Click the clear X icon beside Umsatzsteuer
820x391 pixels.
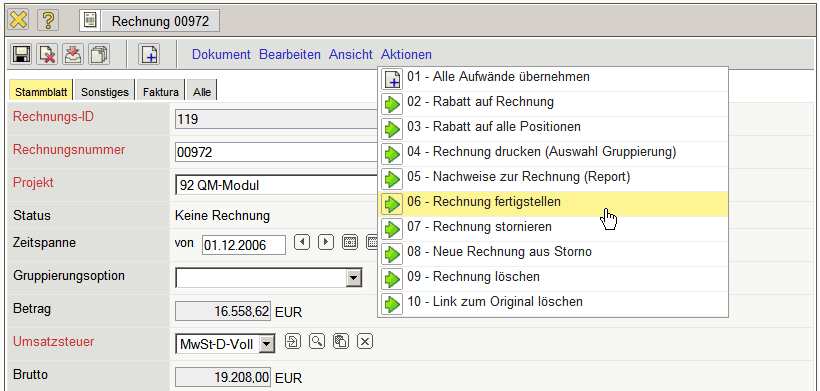tap(365, 342)
